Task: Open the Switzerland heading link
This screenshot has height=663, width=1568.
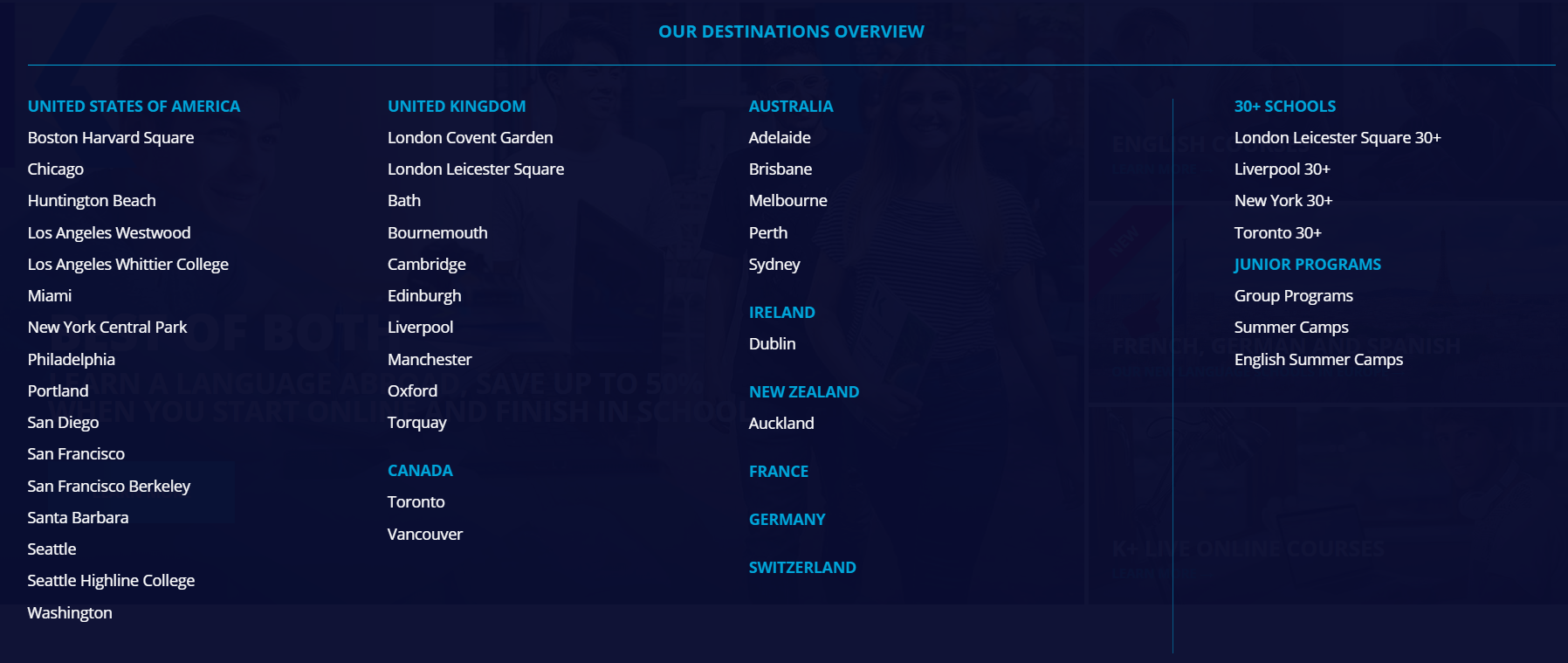Action: tap(802, 567)
